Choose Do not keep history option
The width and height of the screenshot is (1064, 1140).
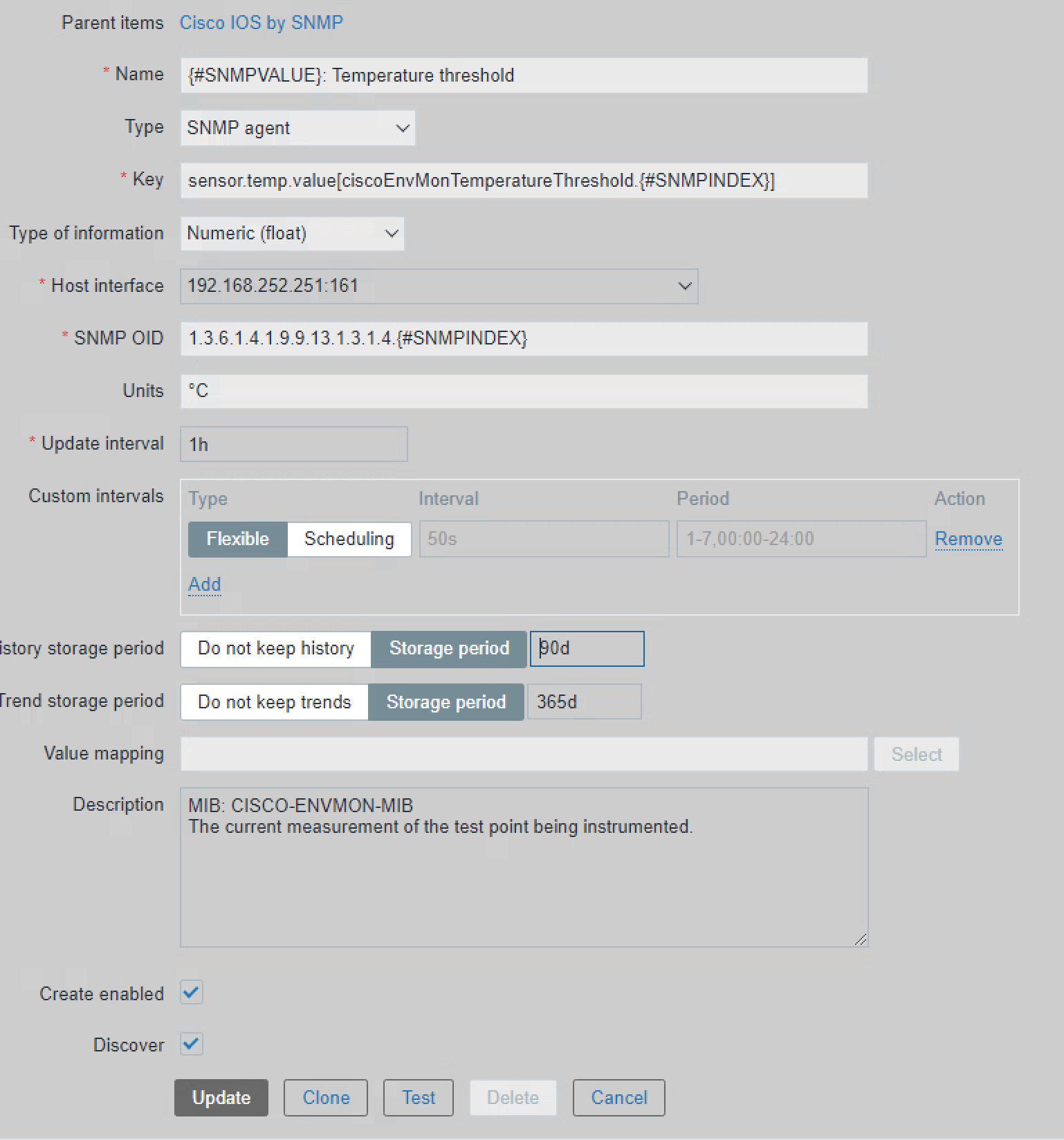(x=275, y=649)
